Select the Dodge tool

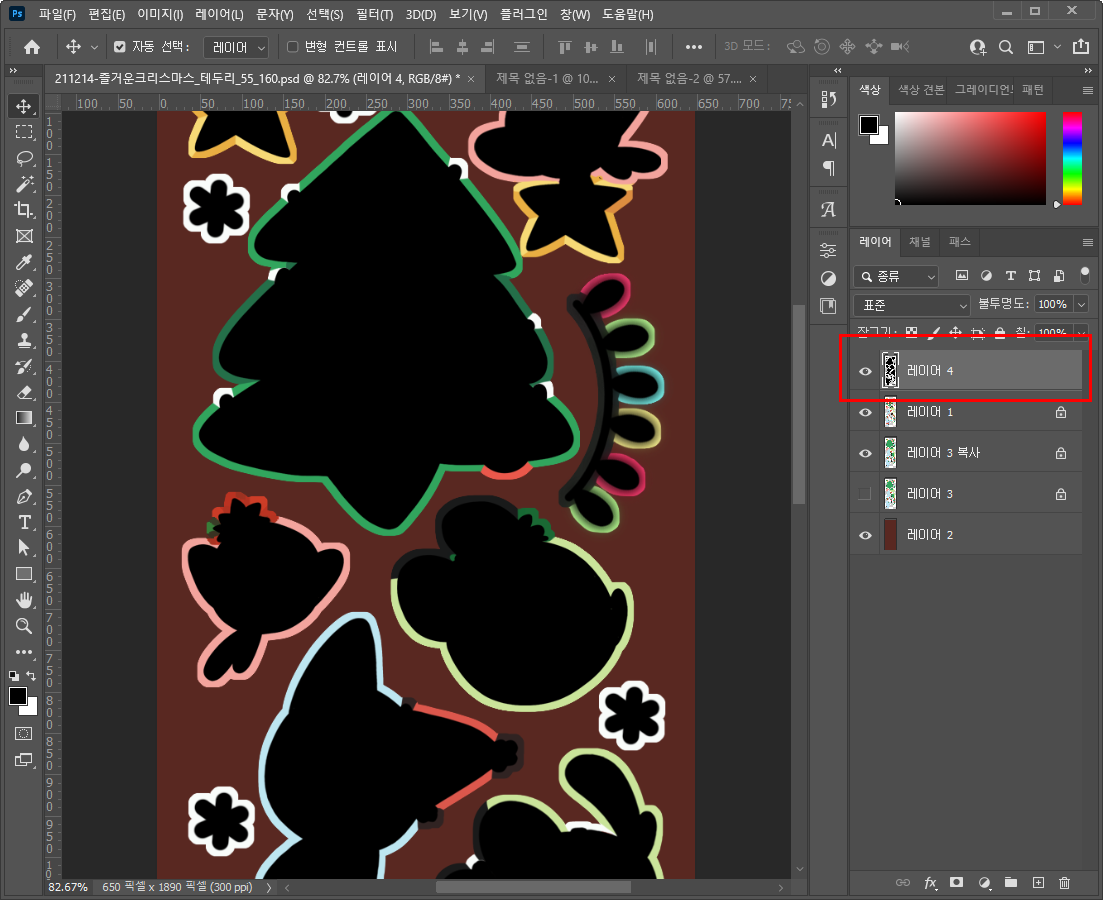[x=24, y=470]
